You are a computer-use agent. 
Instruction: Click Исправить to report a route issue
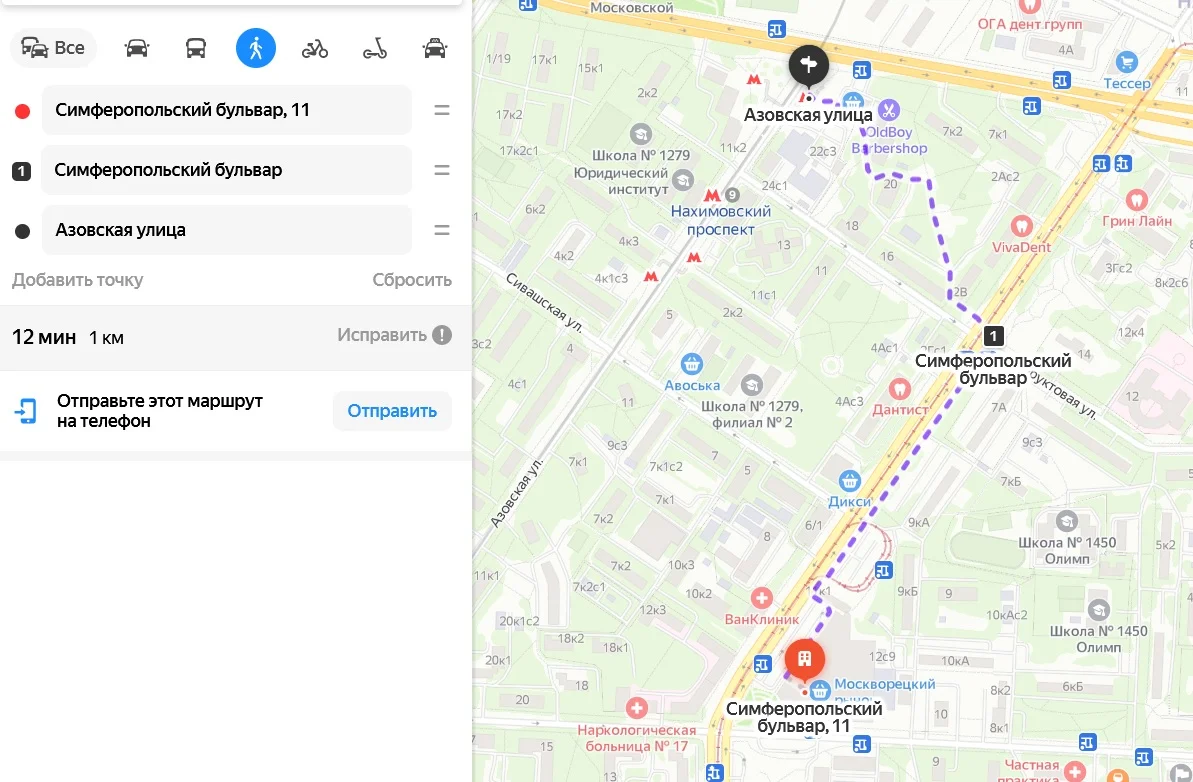click(x=394, y=335)
